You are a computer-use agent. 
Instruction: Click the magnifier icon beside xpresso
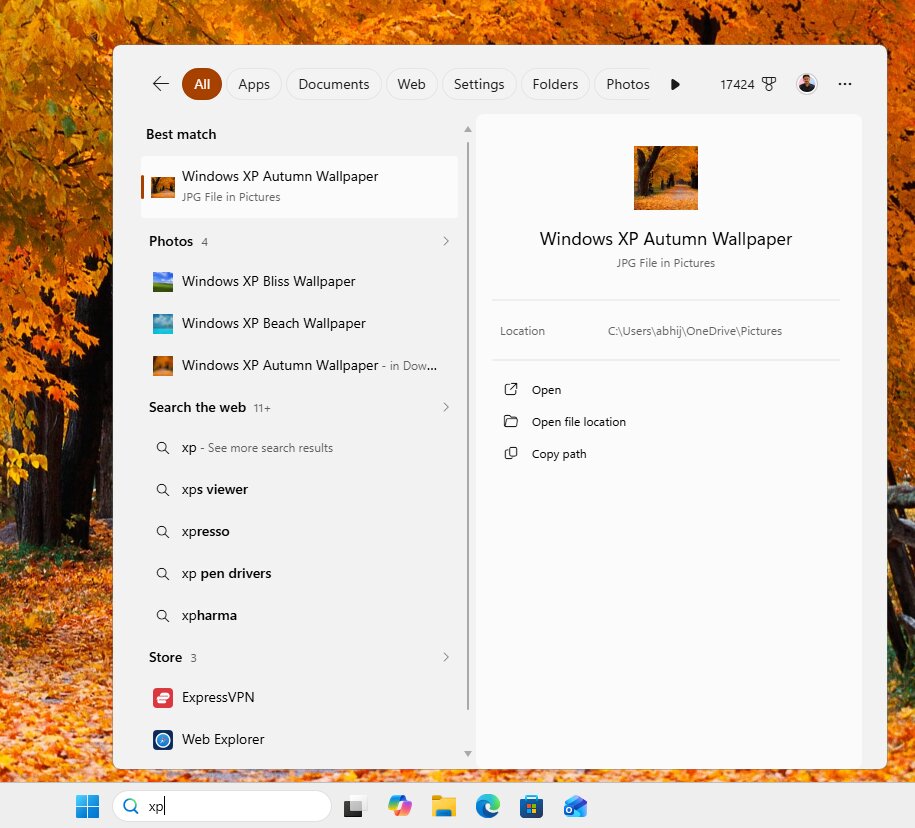(163, 532)
